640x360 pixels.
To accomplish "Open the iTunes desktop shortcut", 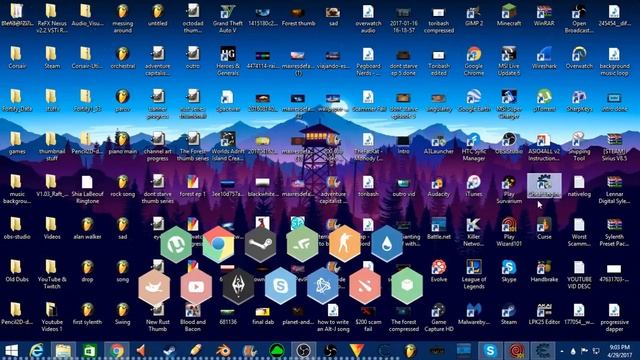I will tap(473, 186).
